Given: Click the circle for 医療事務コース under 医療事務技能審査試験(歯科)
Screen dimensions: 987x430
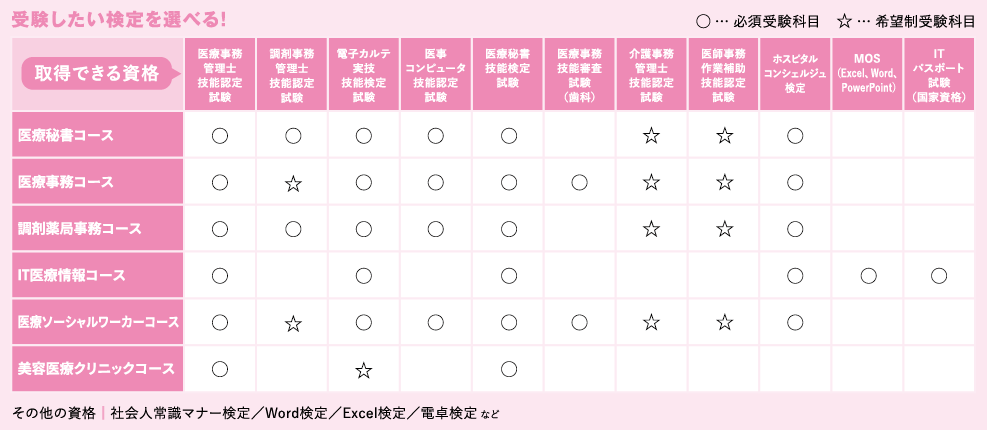Looking at the screenshot, I should point(580,182).
